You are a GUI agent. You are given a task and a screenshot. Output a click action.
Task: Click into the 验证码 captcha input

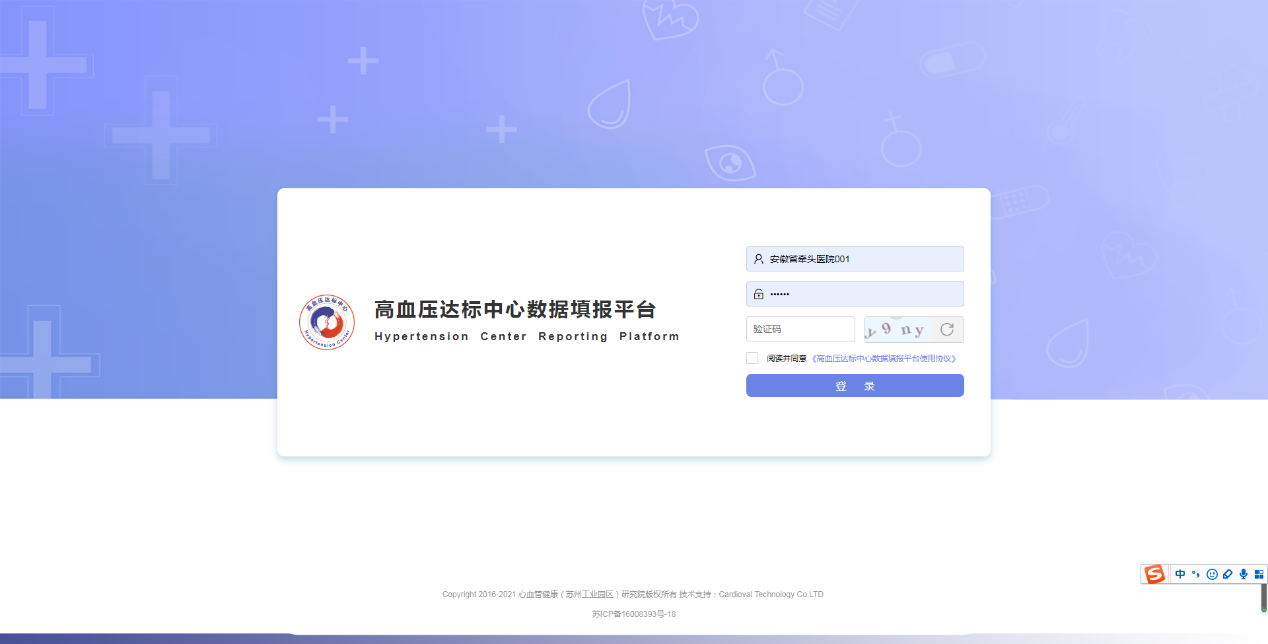tap(800, 329)
